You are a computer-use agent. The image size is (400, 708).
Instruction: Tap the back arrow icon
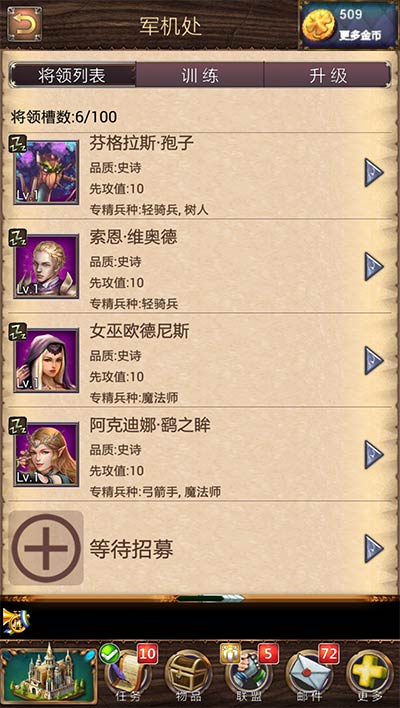pyautogui.click(x=24, y=24)
